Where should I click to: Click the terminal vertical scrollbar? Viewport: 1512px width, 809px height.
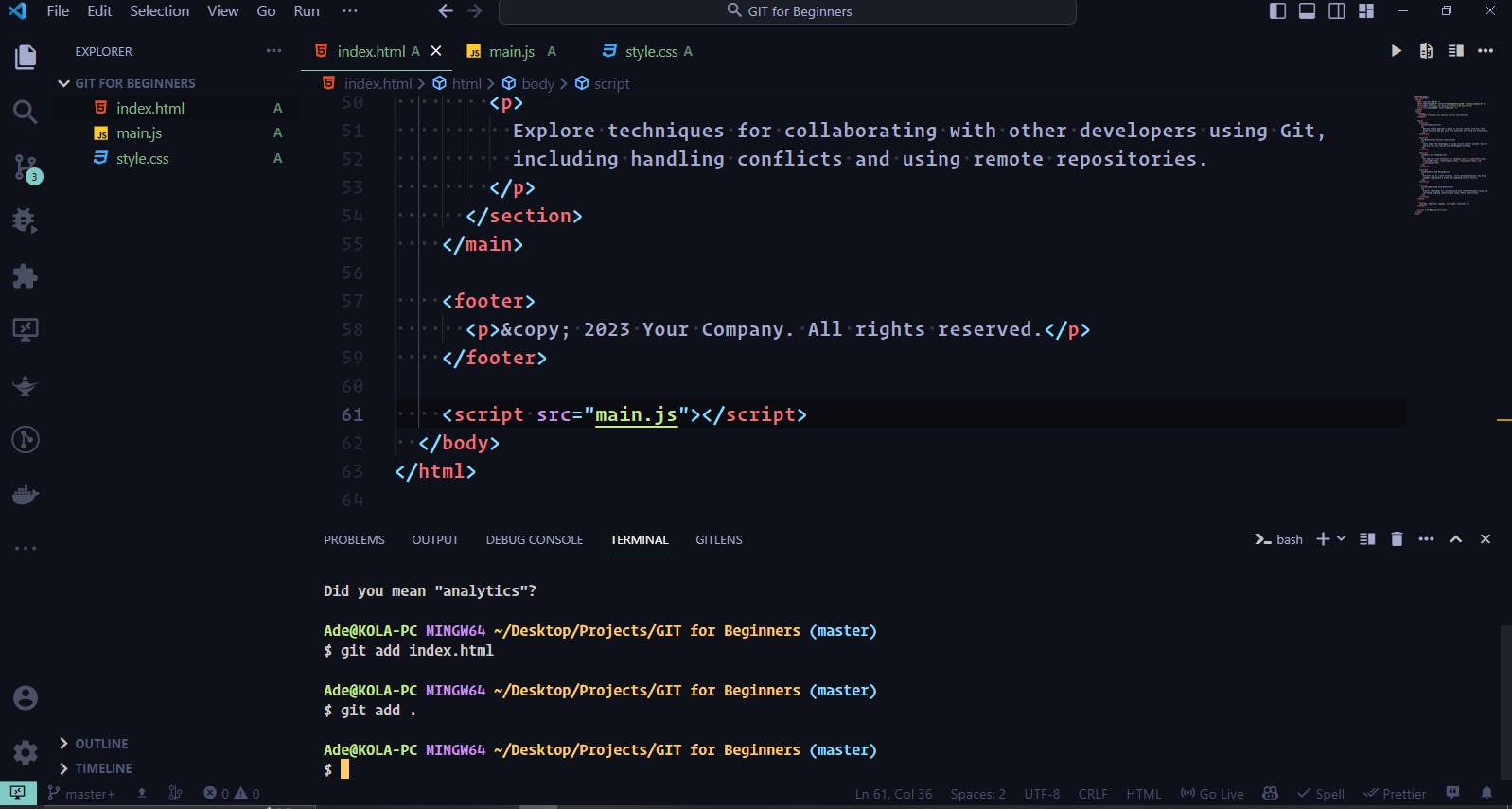coord(1504,700)
